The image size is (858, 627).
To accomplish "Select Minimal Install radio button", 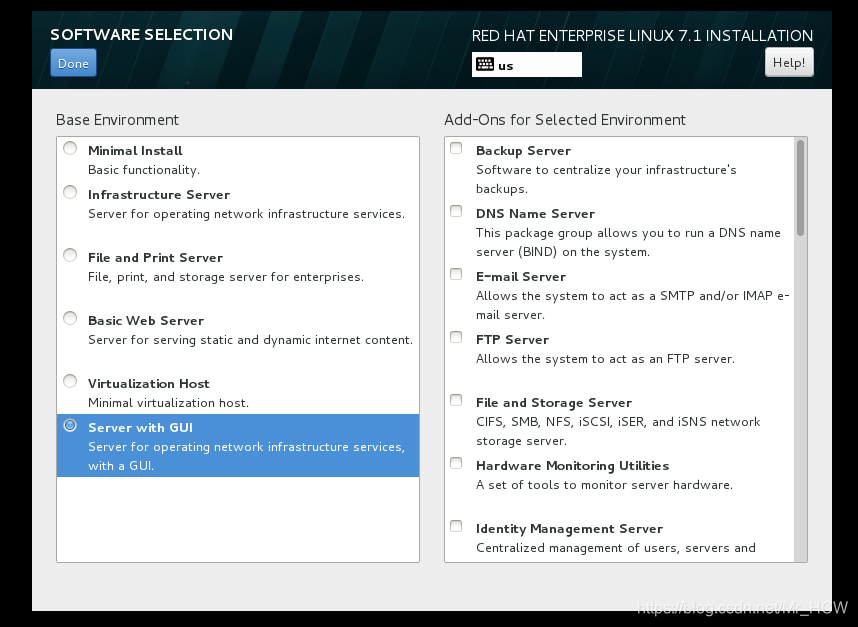I will [70, 148].
